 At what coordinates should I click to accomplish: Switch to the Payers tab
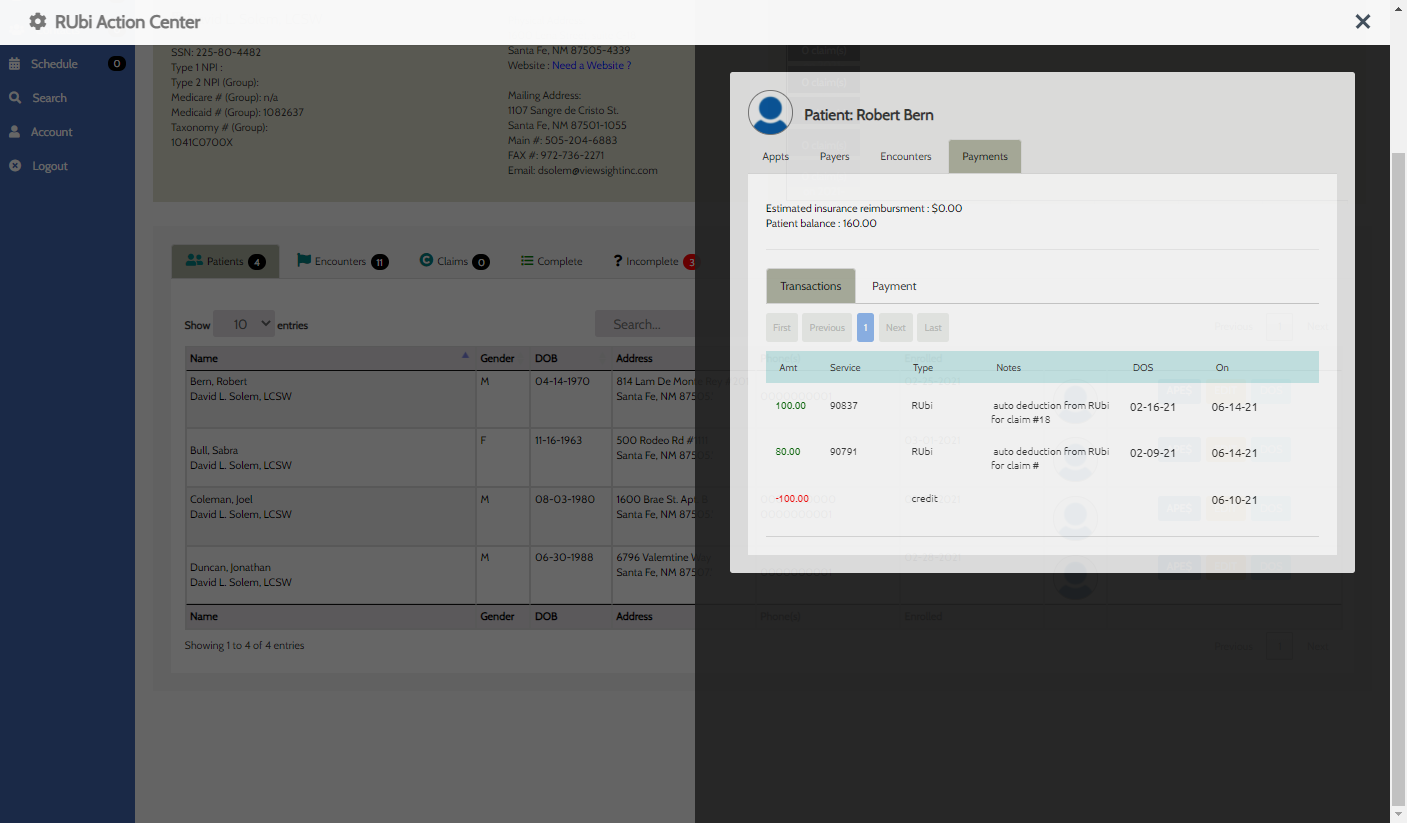[834, 157]
